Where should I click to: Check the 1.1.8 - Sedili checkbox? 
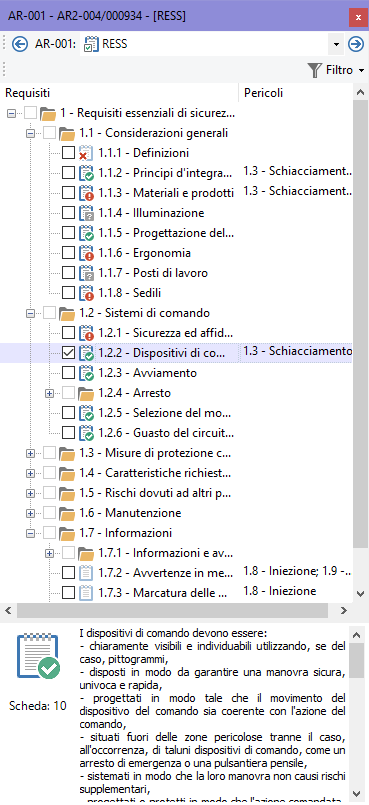(x=69, y=293)
